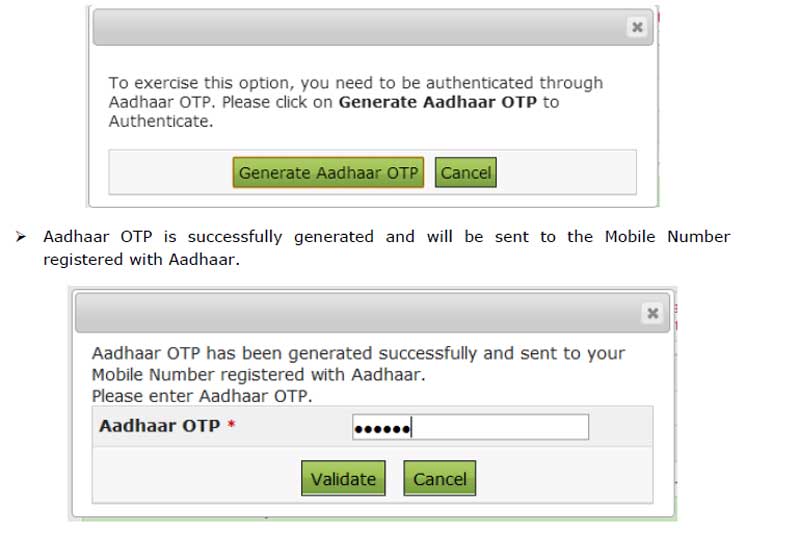Close the Generate Aadhaar OTP prompt dialog

pos(637,28)
